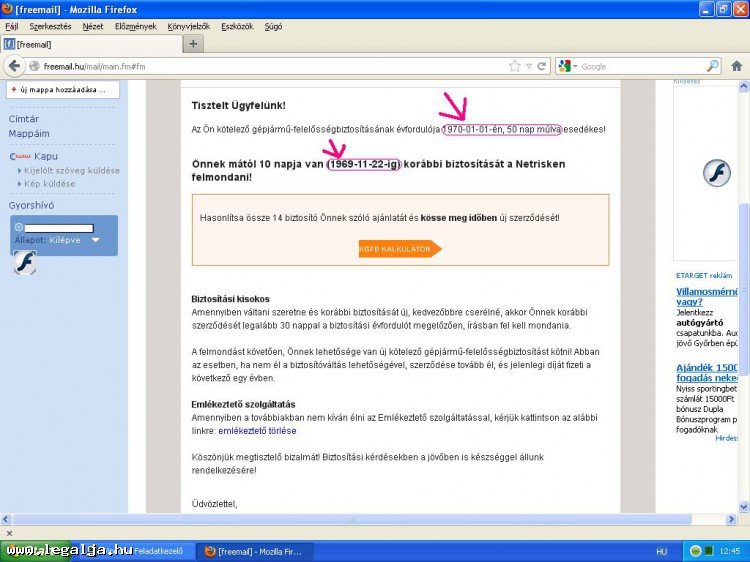Image resolution: width=750 pixels, height=562 pixels.
Task: Click új mappa hozzáadása button
Action: [x=63, y=89]
